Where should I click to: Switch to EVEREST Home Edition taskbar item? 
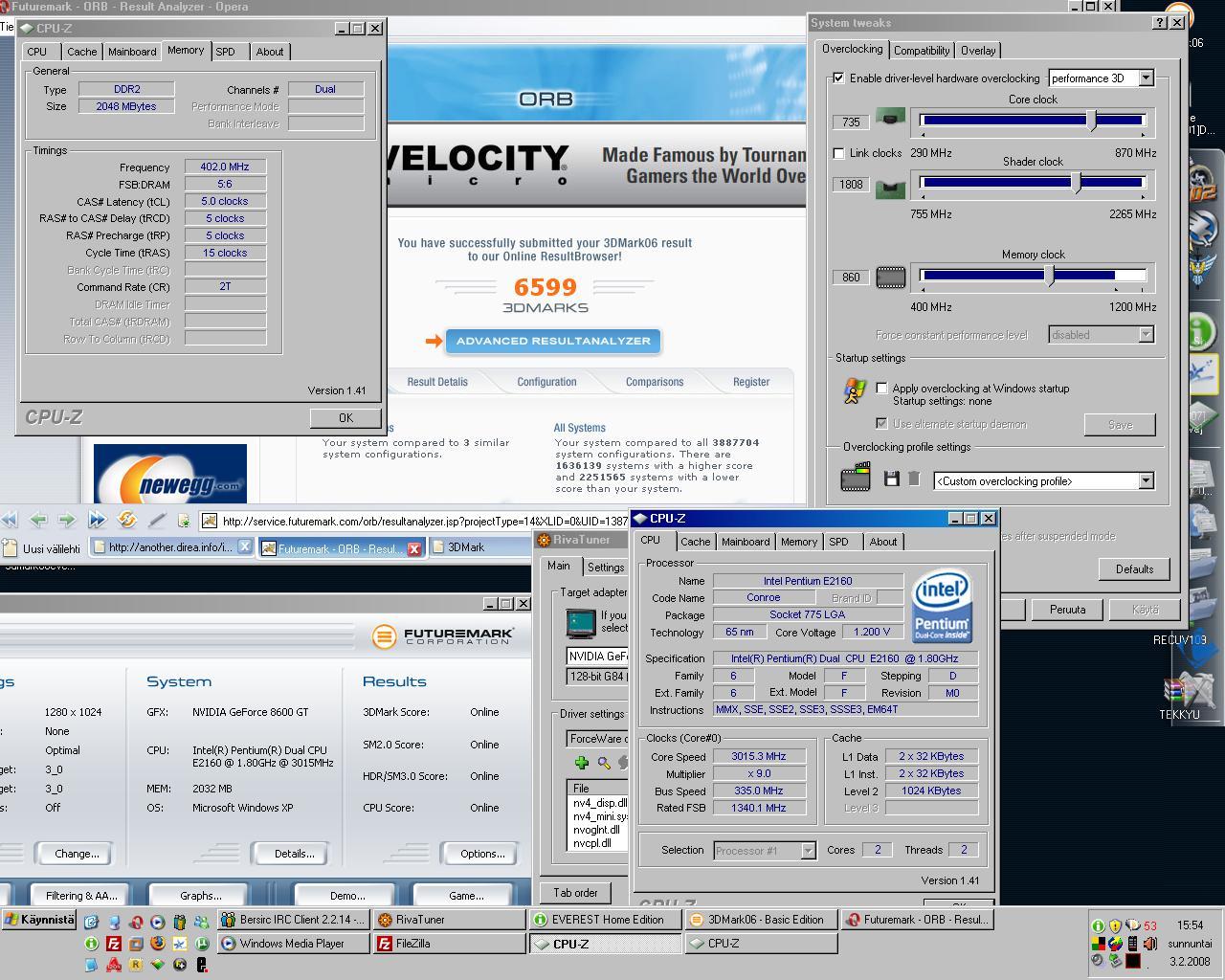[605, 920]
